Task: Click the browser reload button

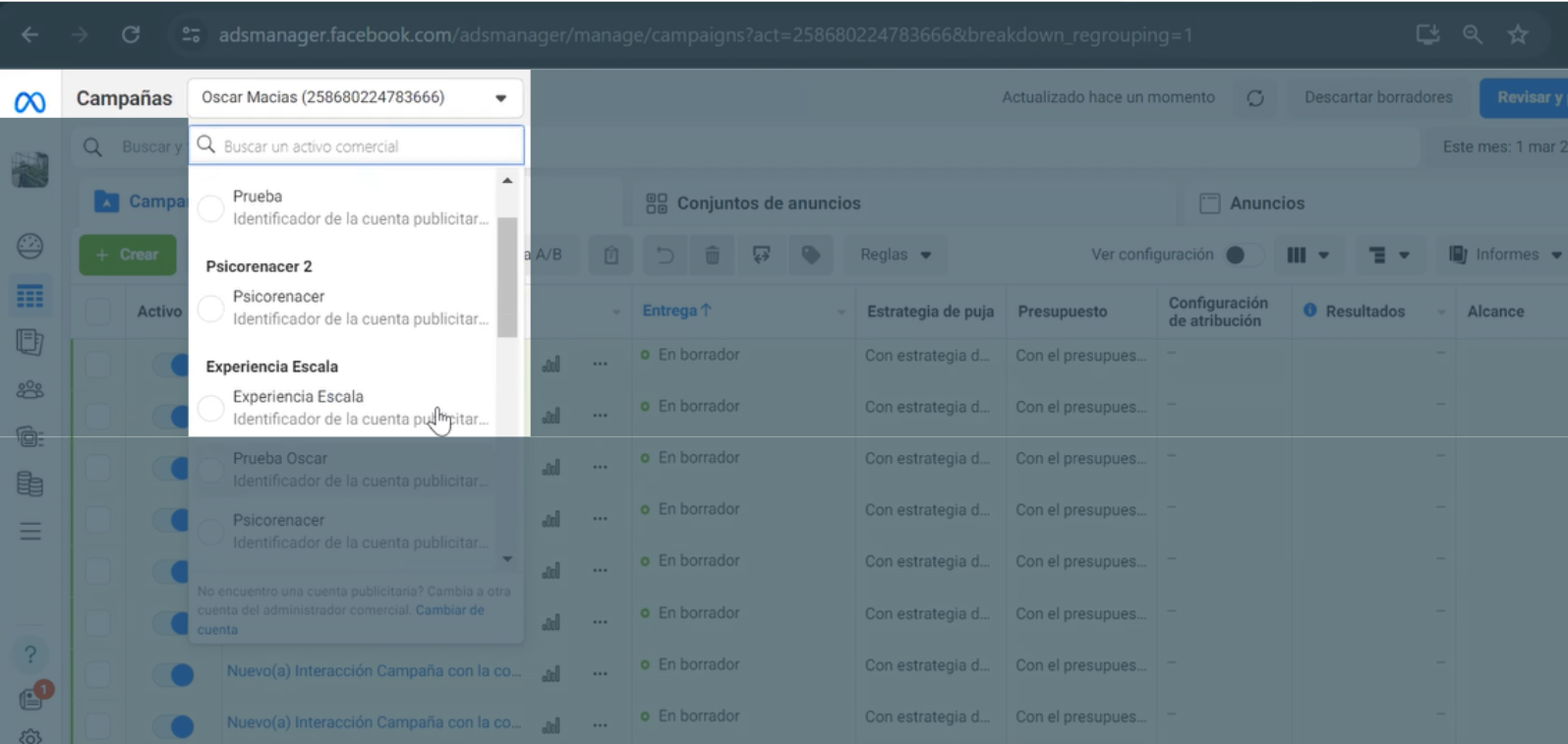Action: (x=131, y=35)
